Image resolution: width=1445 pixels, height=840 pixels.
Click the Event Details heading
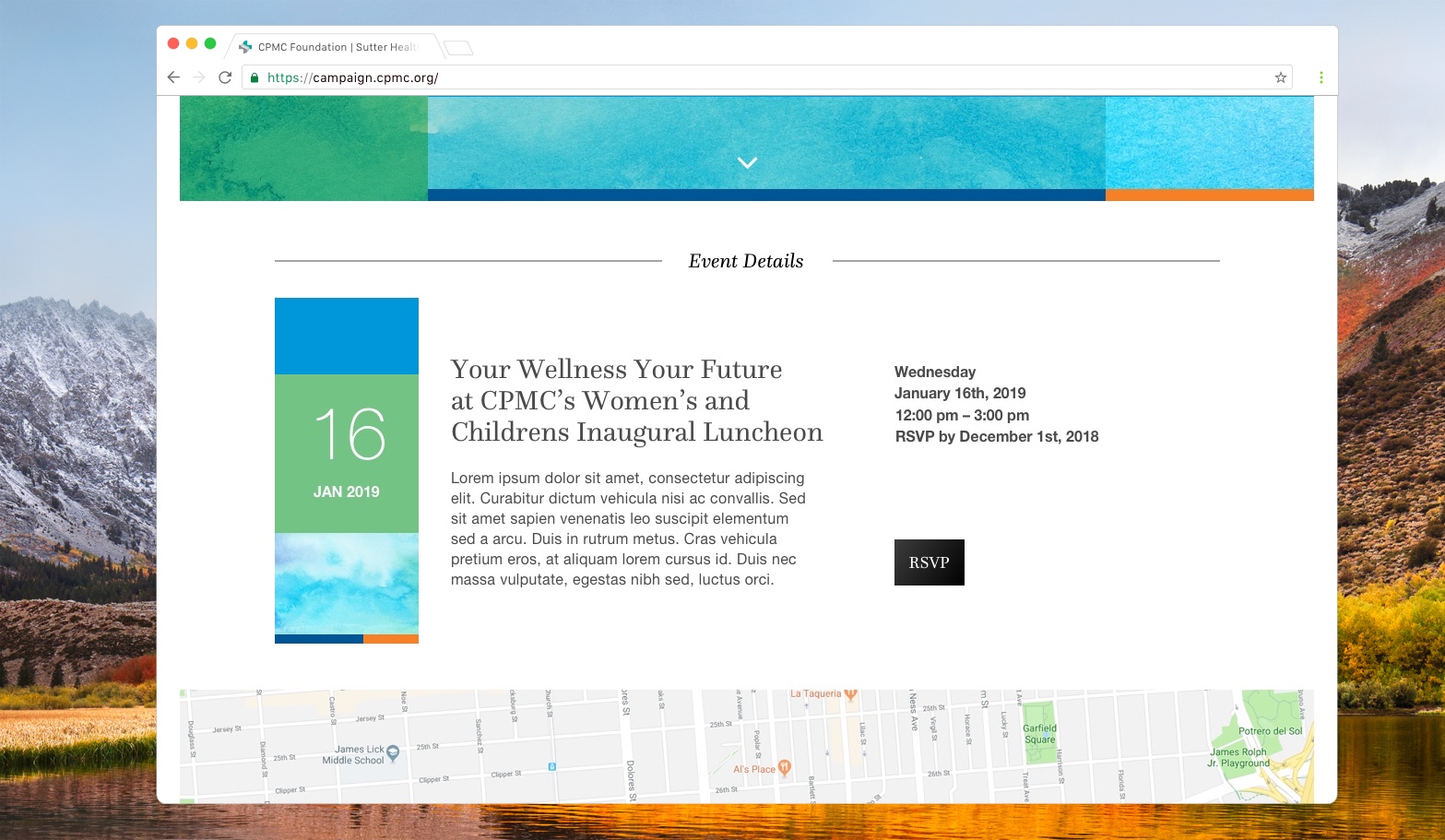(x=746, y=261)
